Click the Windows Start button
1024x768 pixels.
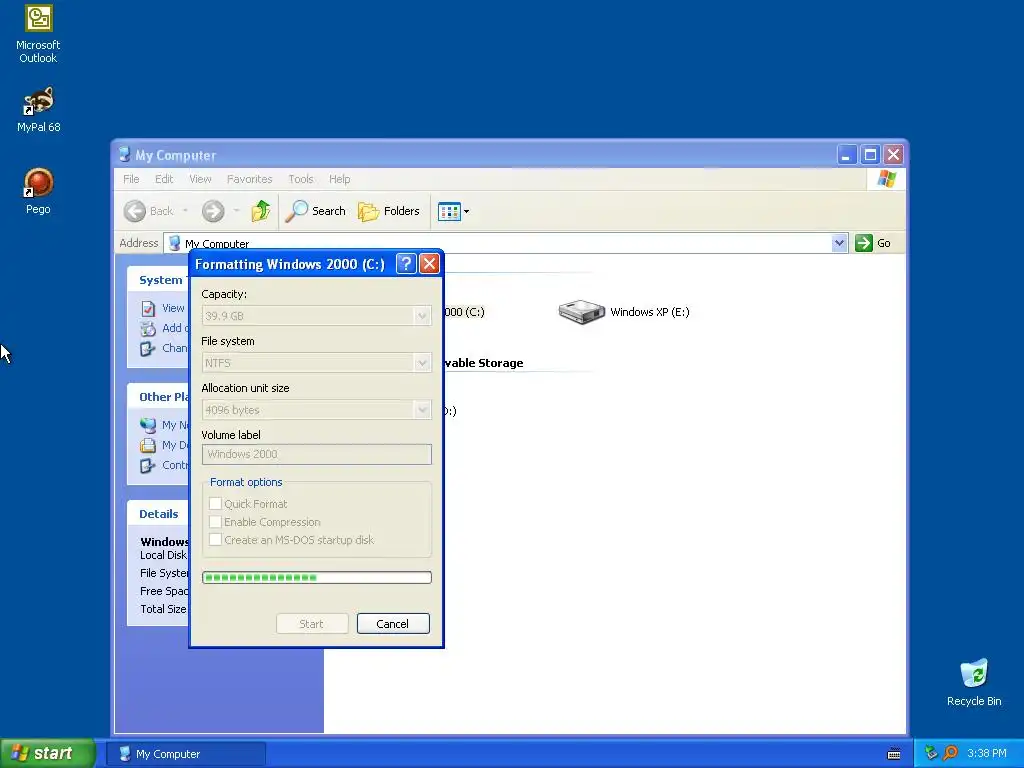click(47, 753)
